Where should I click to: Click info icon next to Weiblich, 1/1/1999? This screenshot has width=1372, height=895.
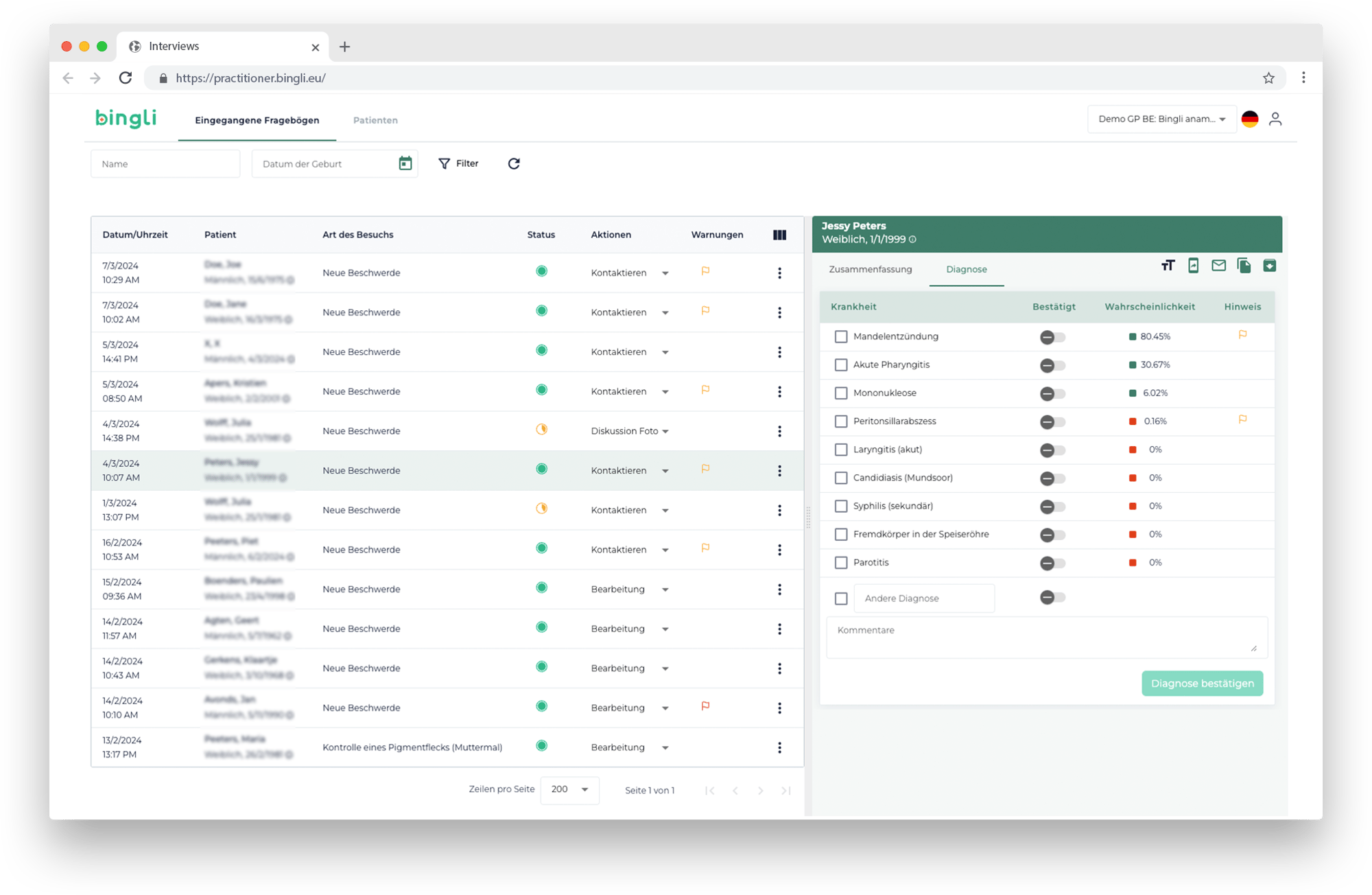pyautogui.click(x=912, y=240)
